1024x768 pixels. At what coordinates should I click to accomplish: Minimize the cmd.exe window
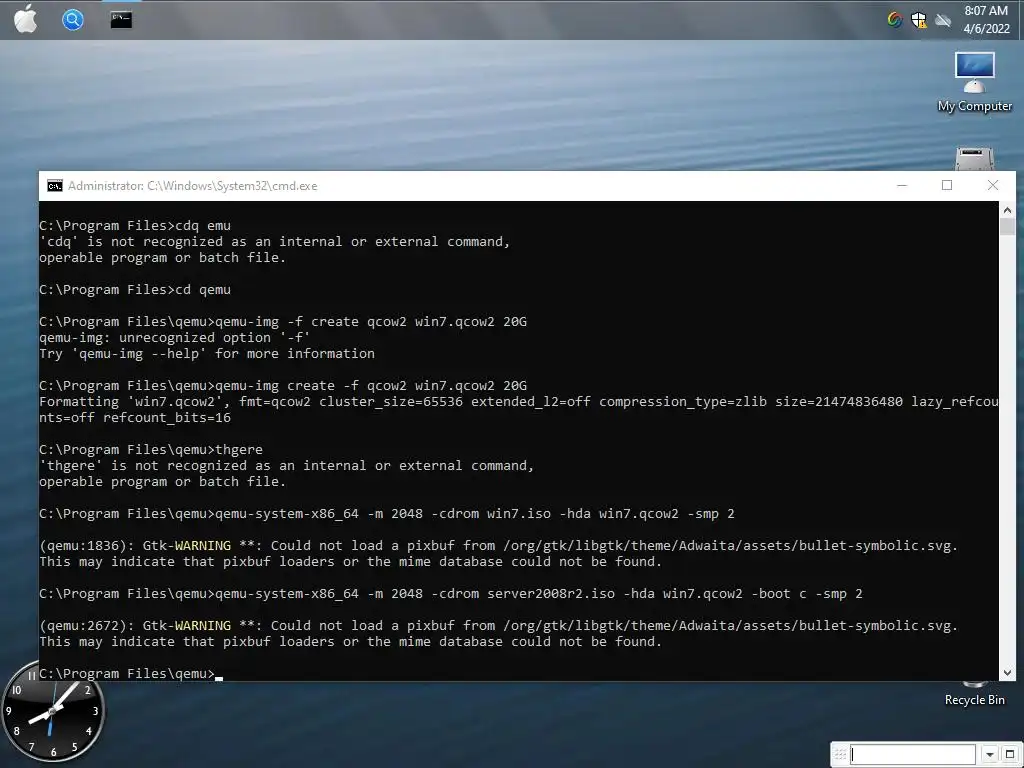pyautogui.click(x=902, y=185)
